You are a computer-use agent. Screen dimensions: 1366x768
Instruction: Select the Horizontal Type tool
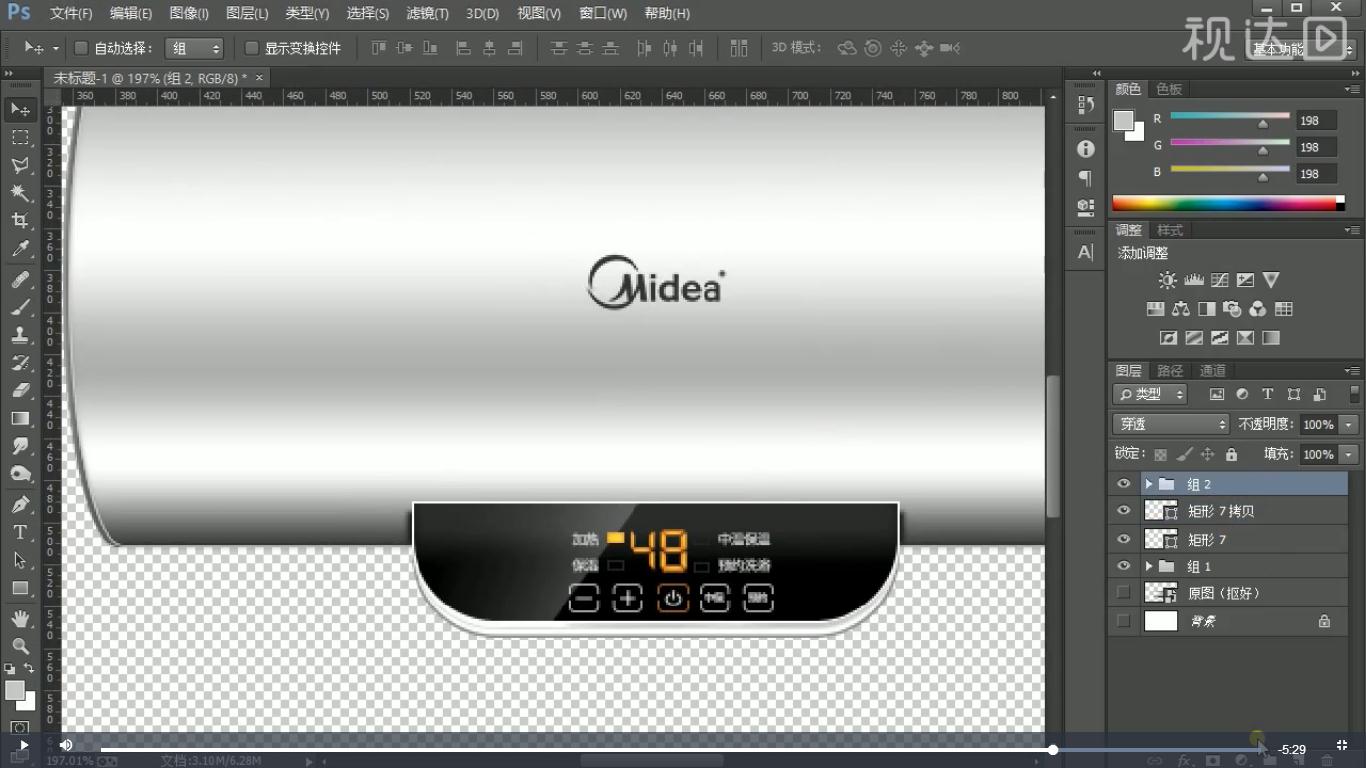pyautogui.click(x=20, y=533)
